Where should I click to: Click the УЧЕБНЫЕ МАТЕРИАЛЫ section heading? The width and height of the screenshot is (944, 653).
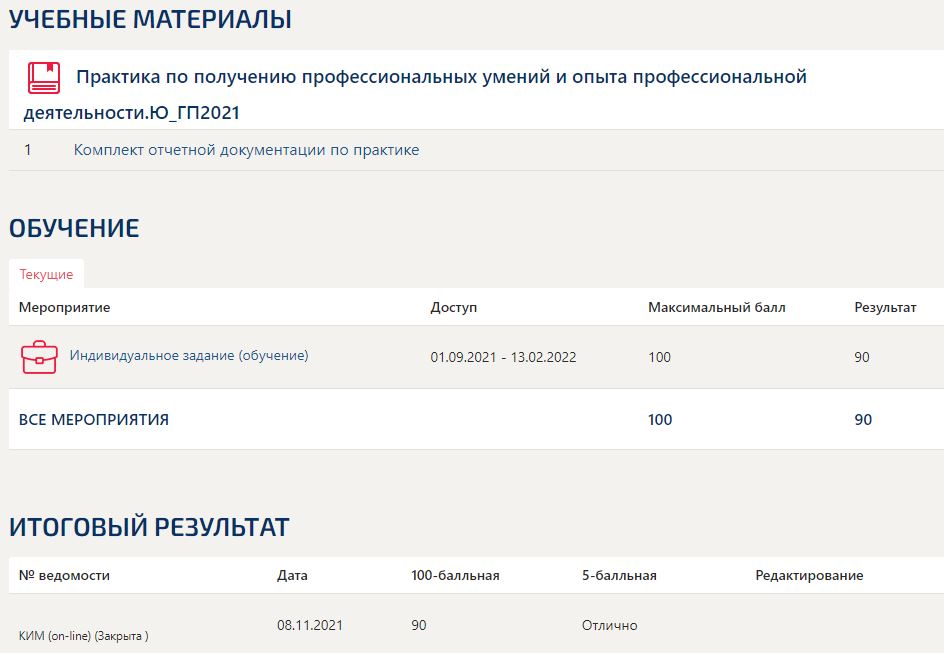click(x=150, y=19)
